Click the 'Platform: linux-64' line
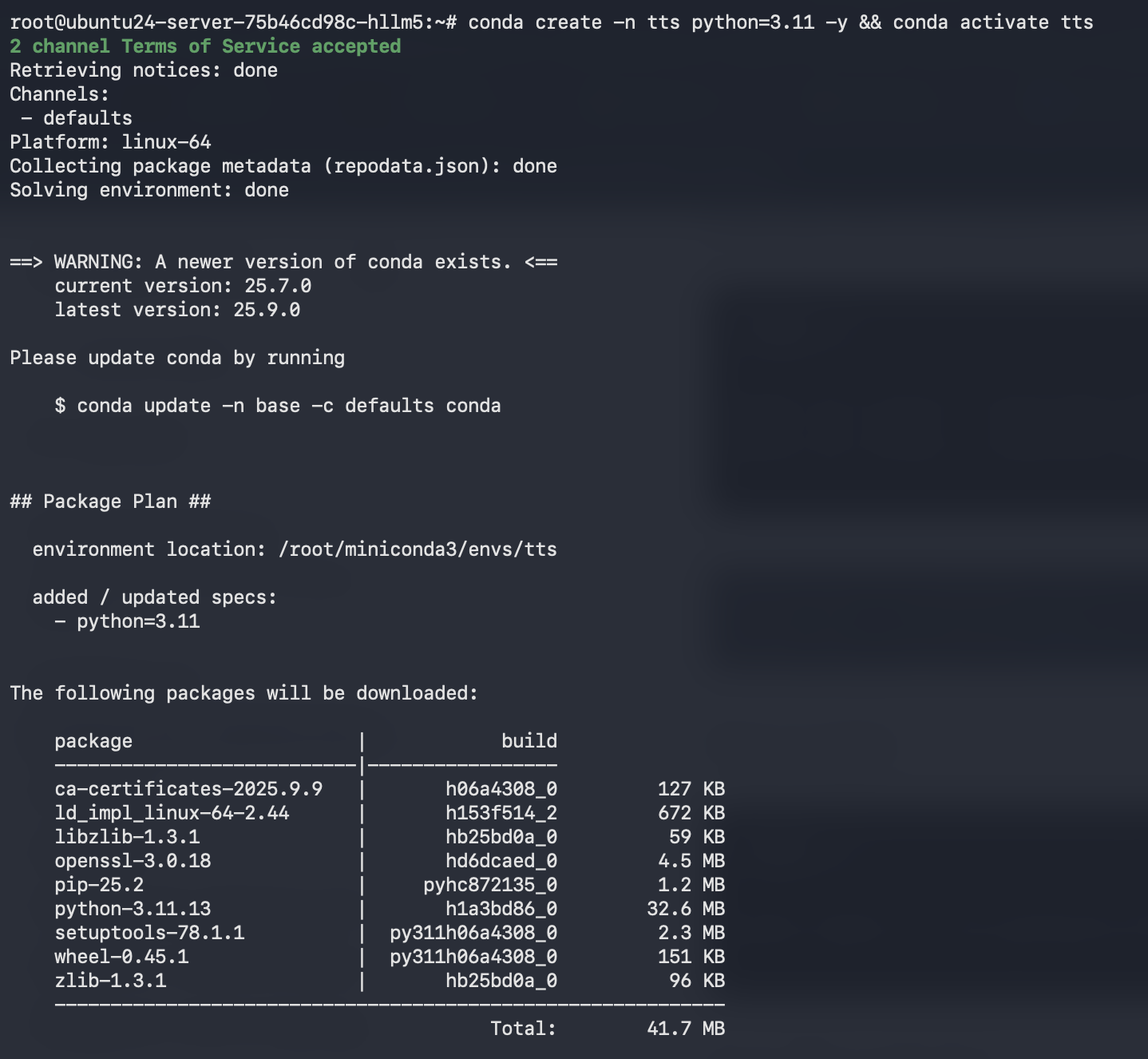 (x=110, y=142)
